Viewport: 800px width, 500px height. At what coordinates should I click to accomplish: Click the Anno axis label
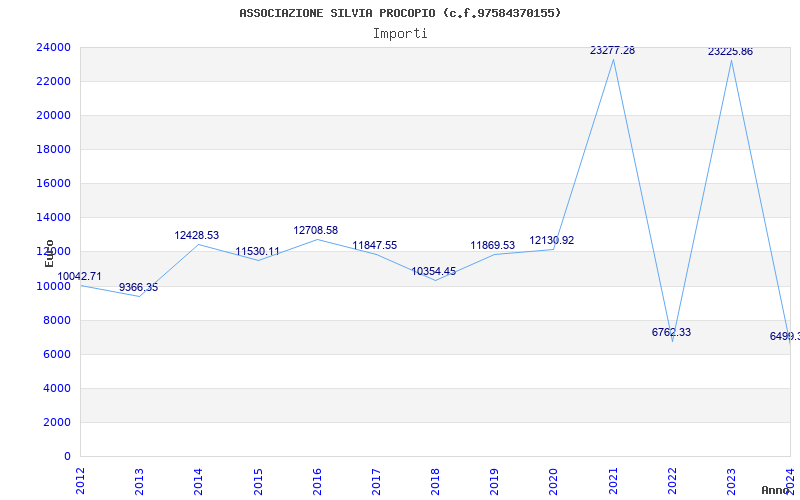[x=775, y=490]
